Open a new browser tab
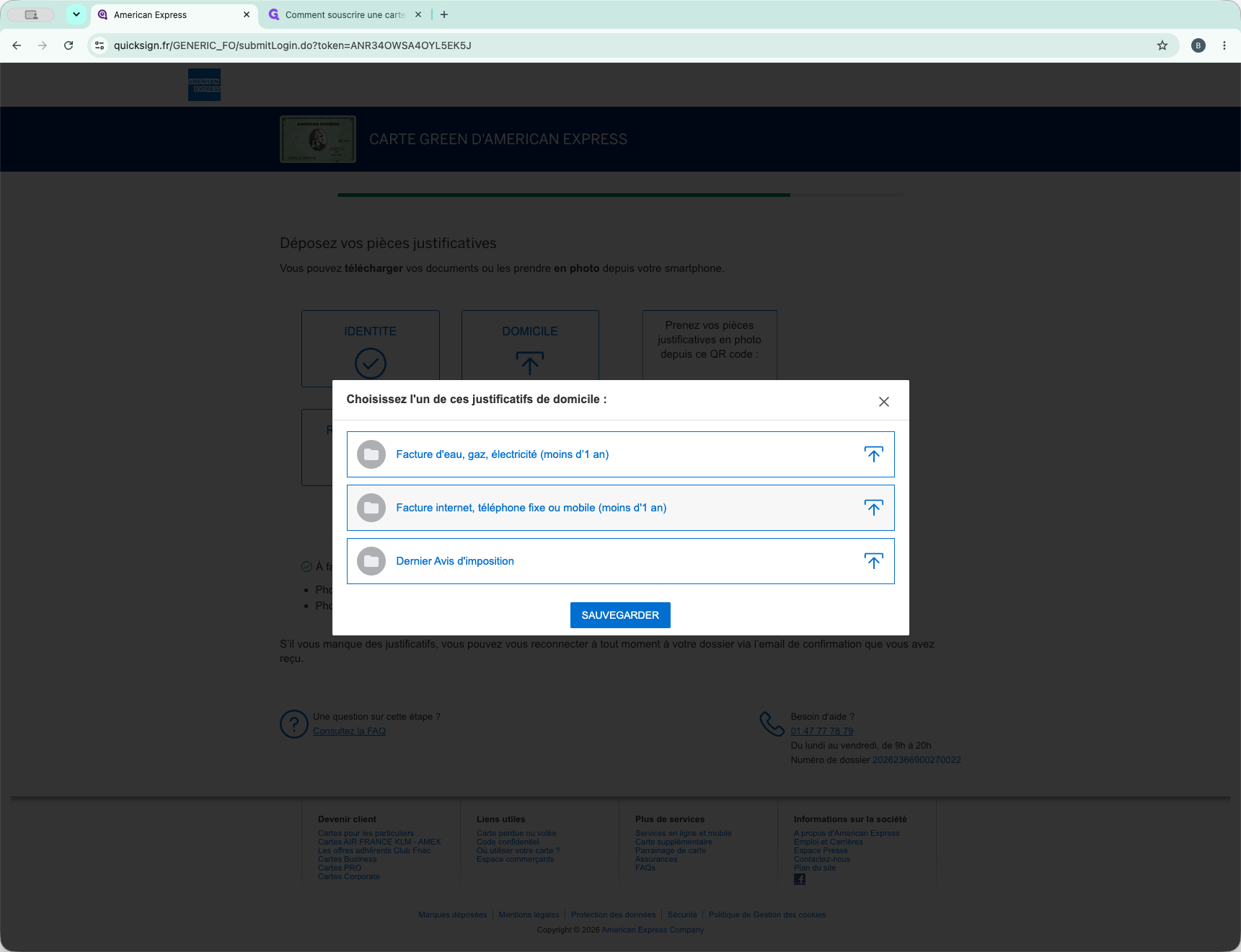This screenshot has width=1241, height=952. click(x=444, y=14)
